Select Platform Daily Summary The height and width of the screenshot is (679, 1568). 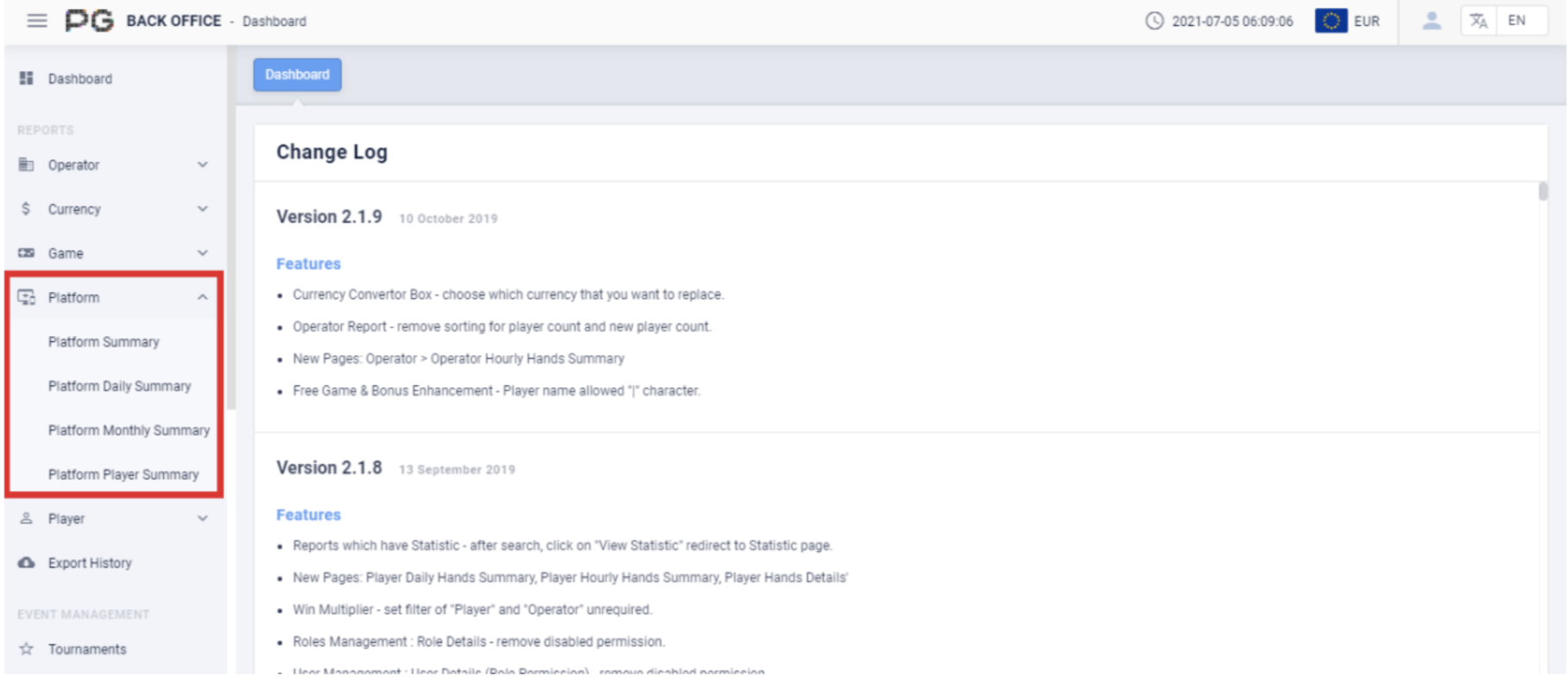(119, 386)
